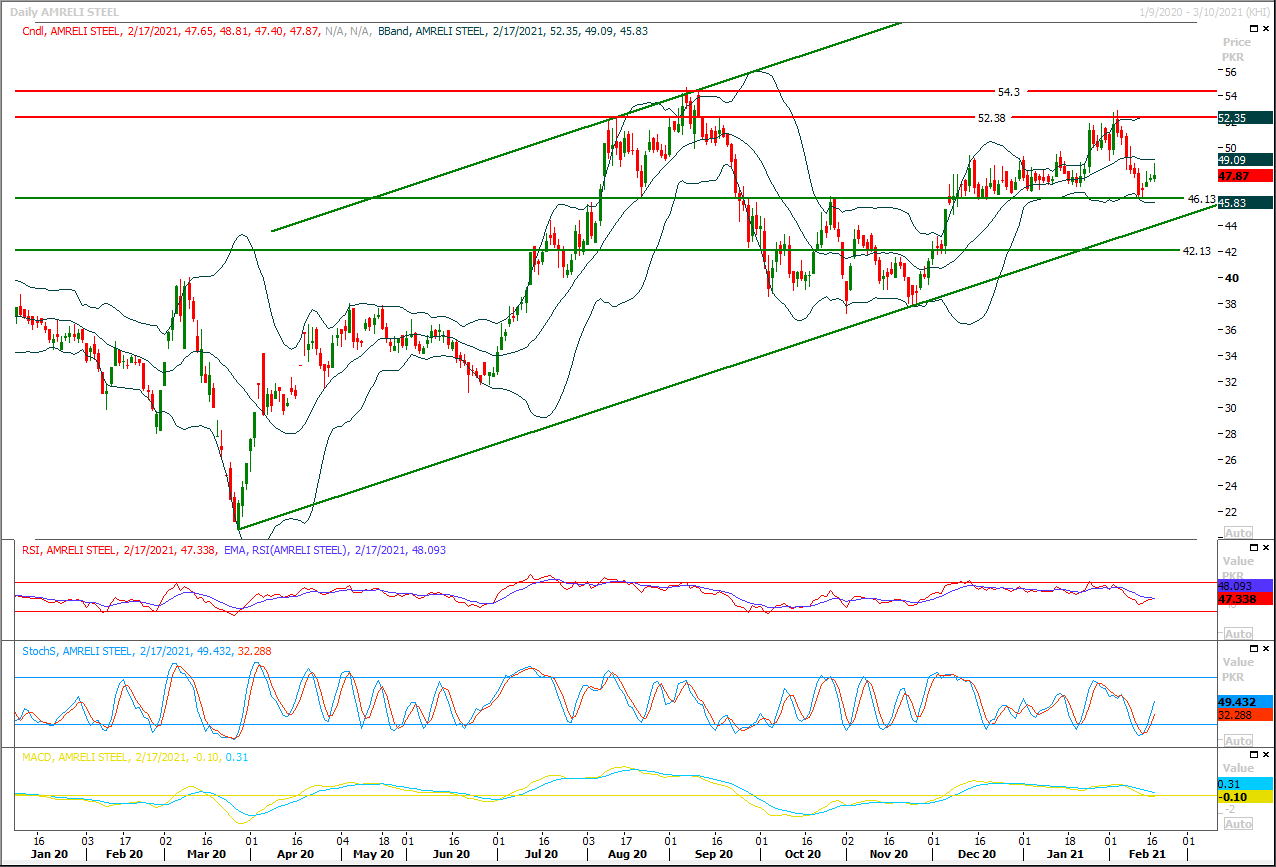The width and height of the screenshot is (1276, 867).
Task: Click the 49.09 middle band price tag
Action: pyautogui.click(x=1245, y=160)
